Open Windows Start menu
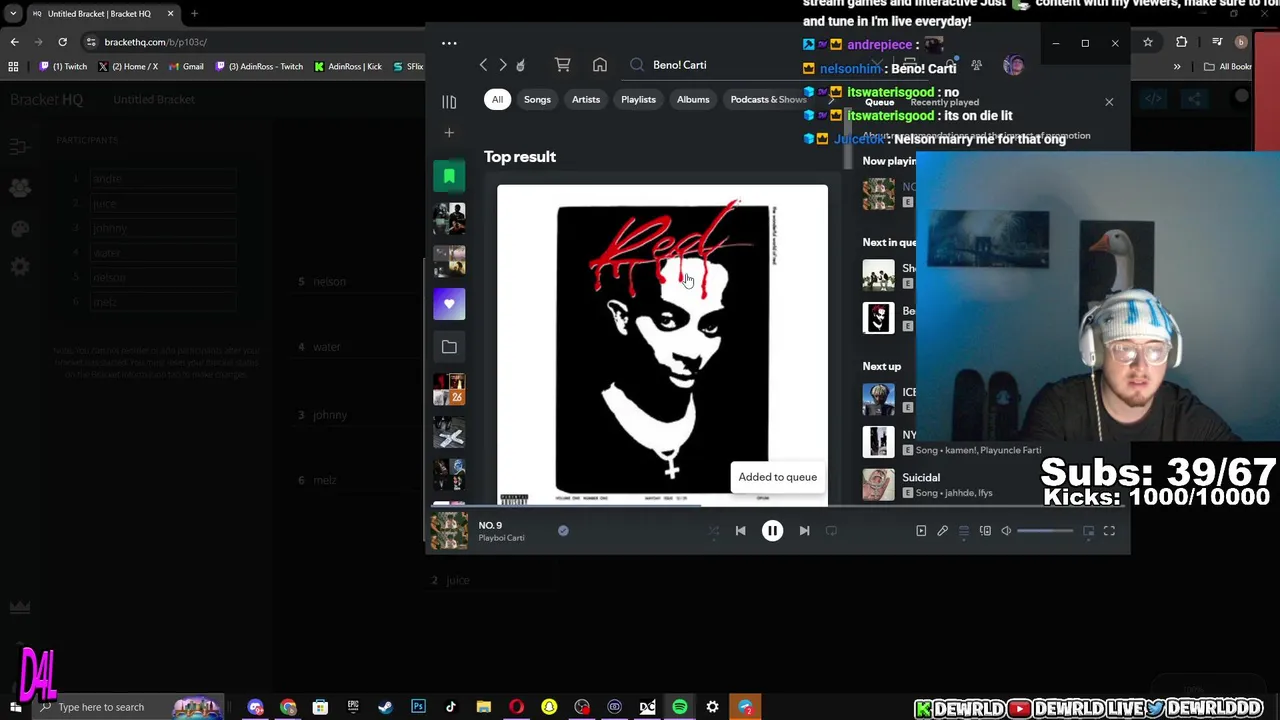This screenshot has width=1280, height=720. click(15, 707)
